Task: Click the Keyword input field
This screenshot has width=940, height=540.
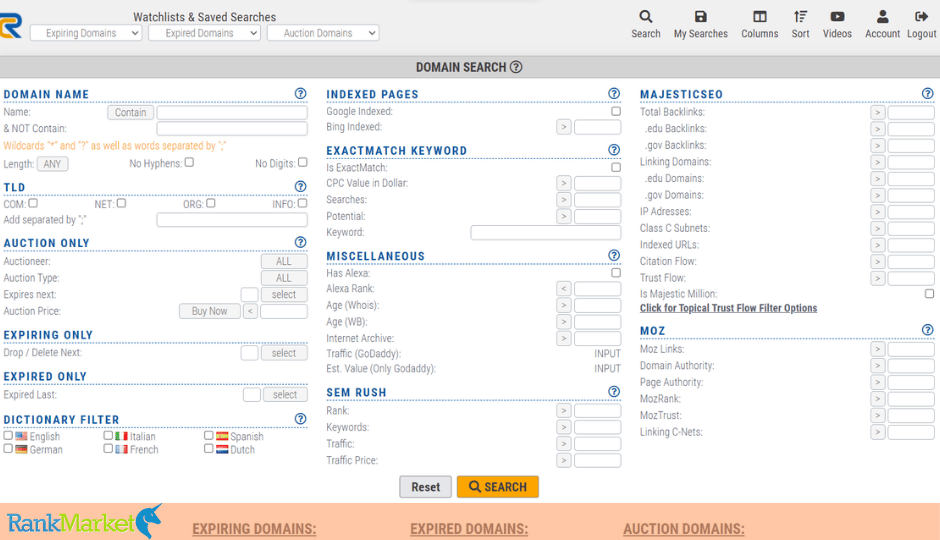Action: [x=546, y=233]
